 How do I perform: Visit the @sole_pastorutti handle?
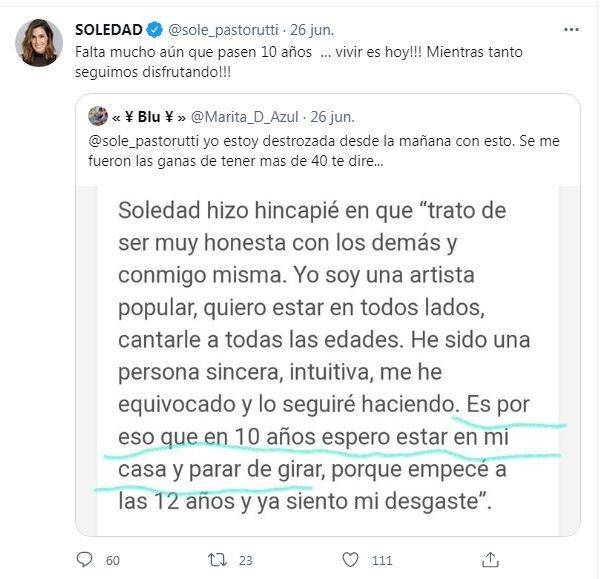tap(223, 30)
